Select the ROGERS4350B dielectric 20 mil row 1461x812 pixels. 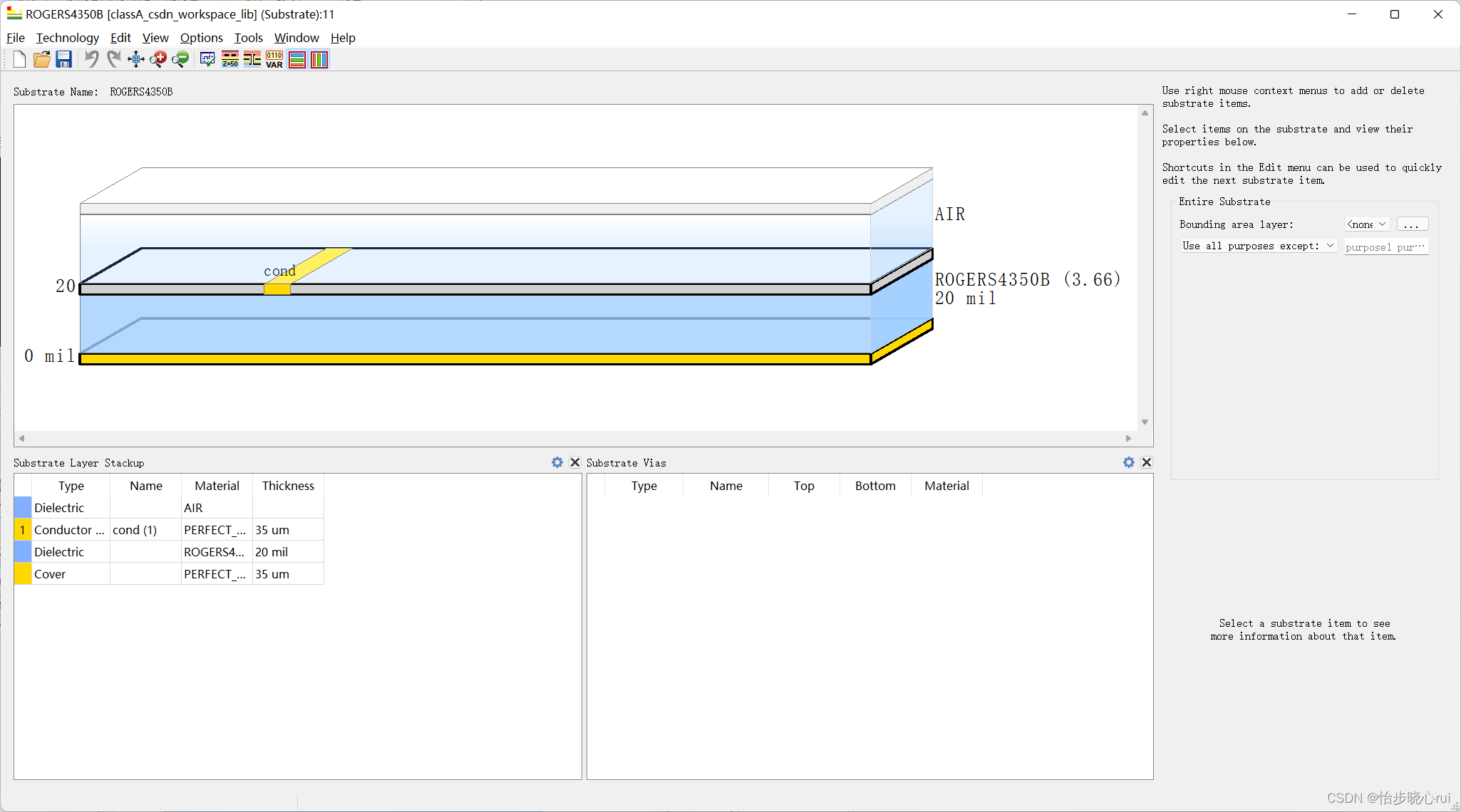[x=214, y=552]
